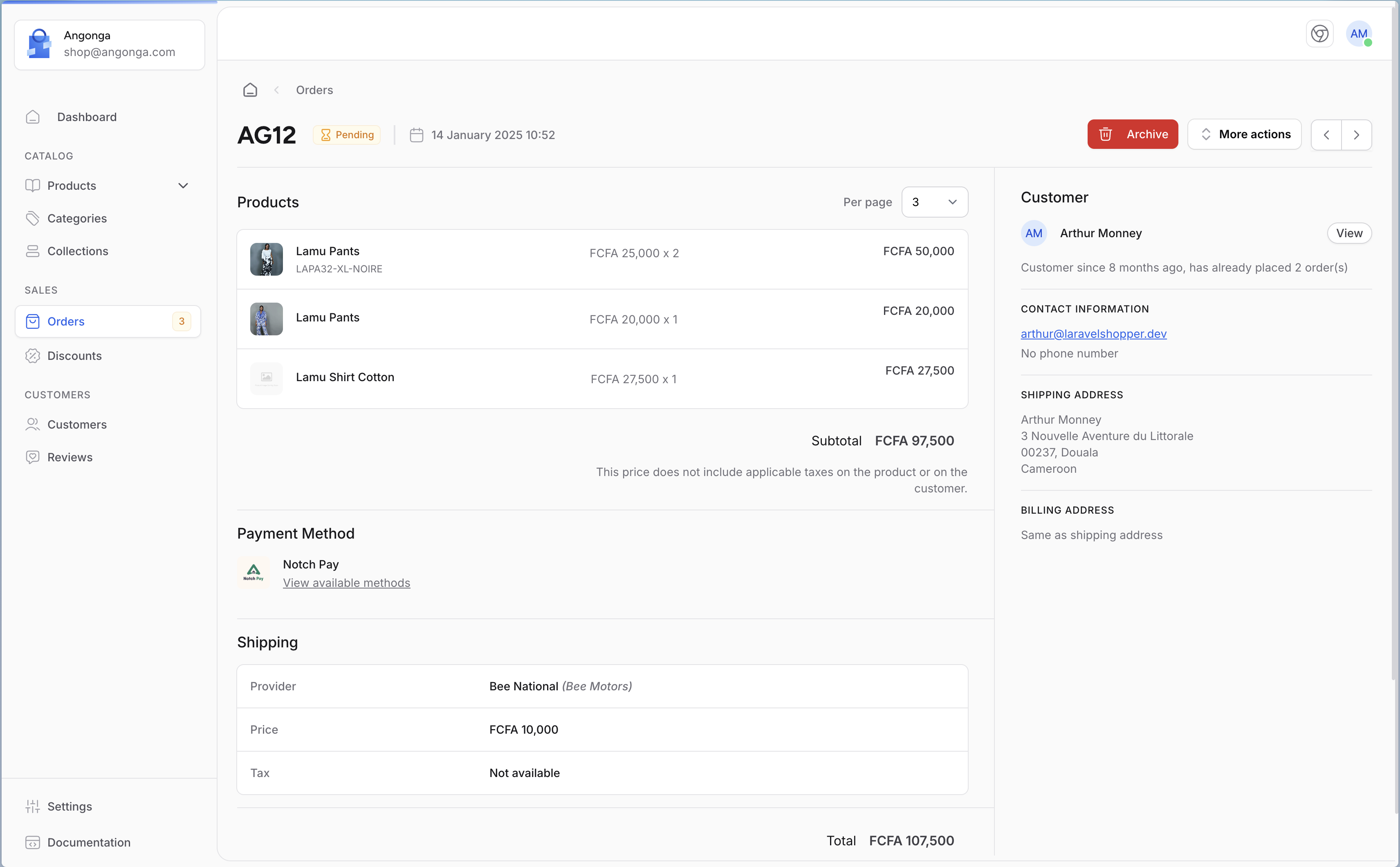Click the Notch Pay logo icon
Image resolution: width=1400 pixels, height=867 pixels.
(x=254, y=572)
